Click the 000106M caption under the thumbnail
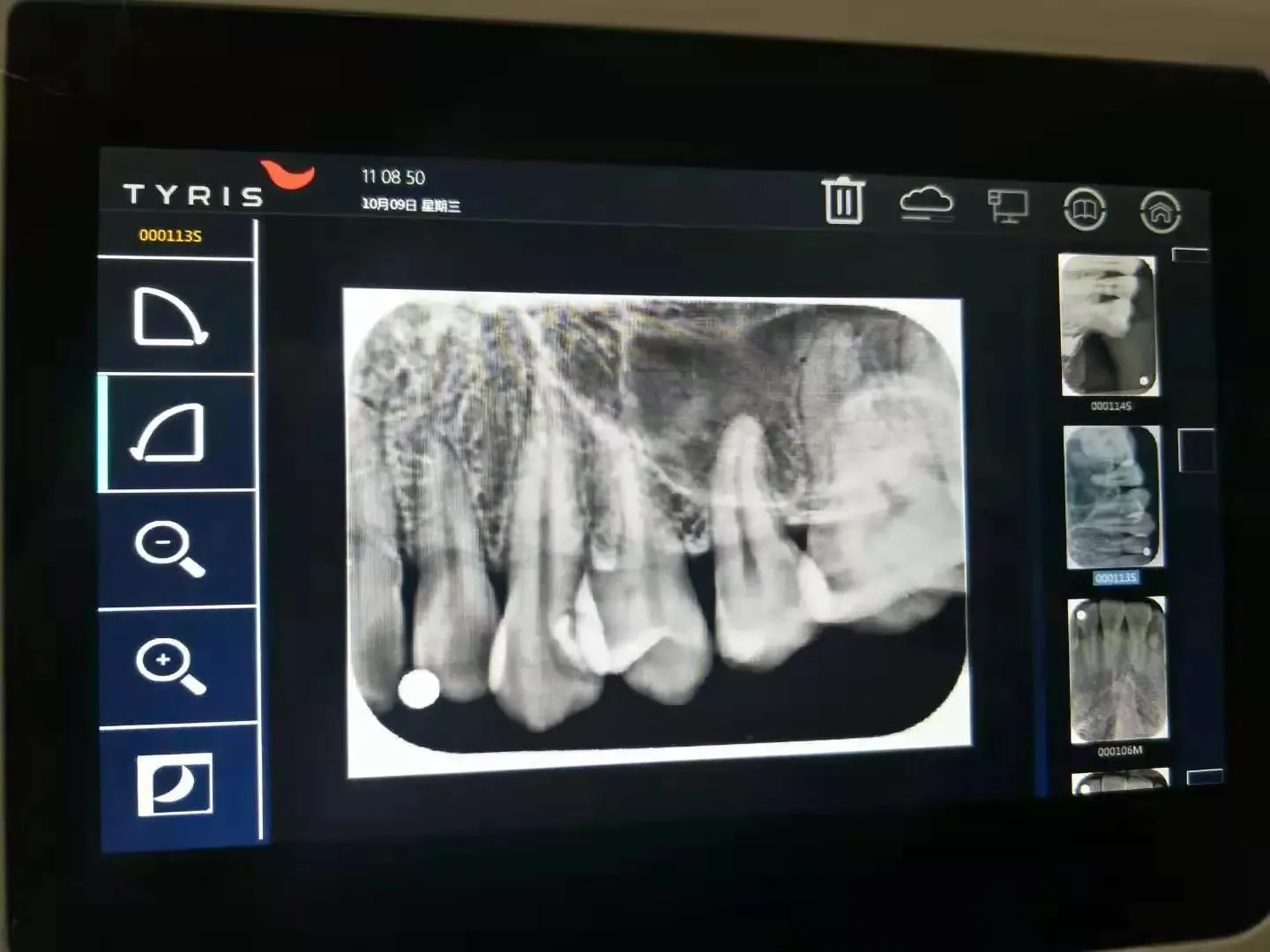 pos(1120,751)
